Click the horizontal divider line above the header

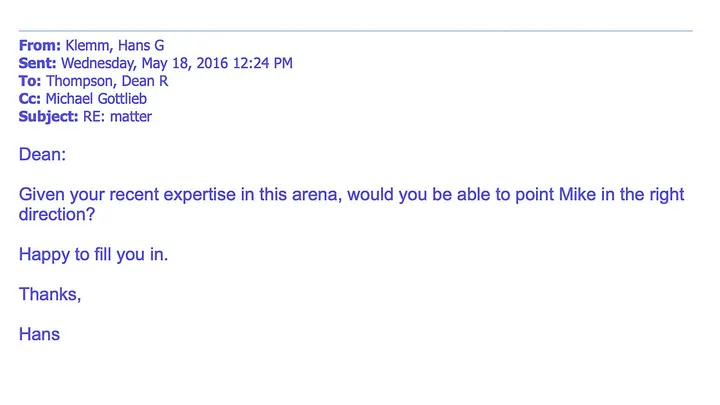coord(355,31)
